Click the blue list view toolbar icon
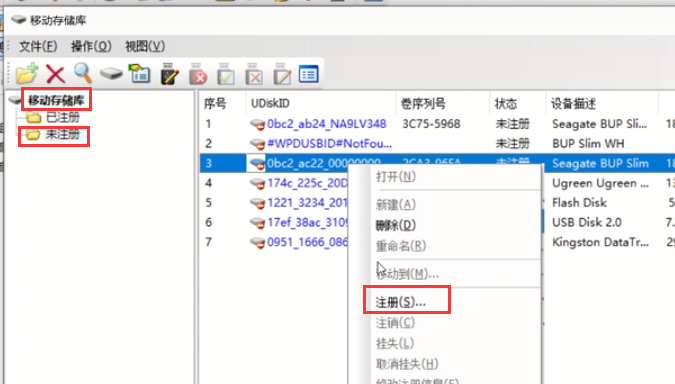 click(x=309, y=74)
